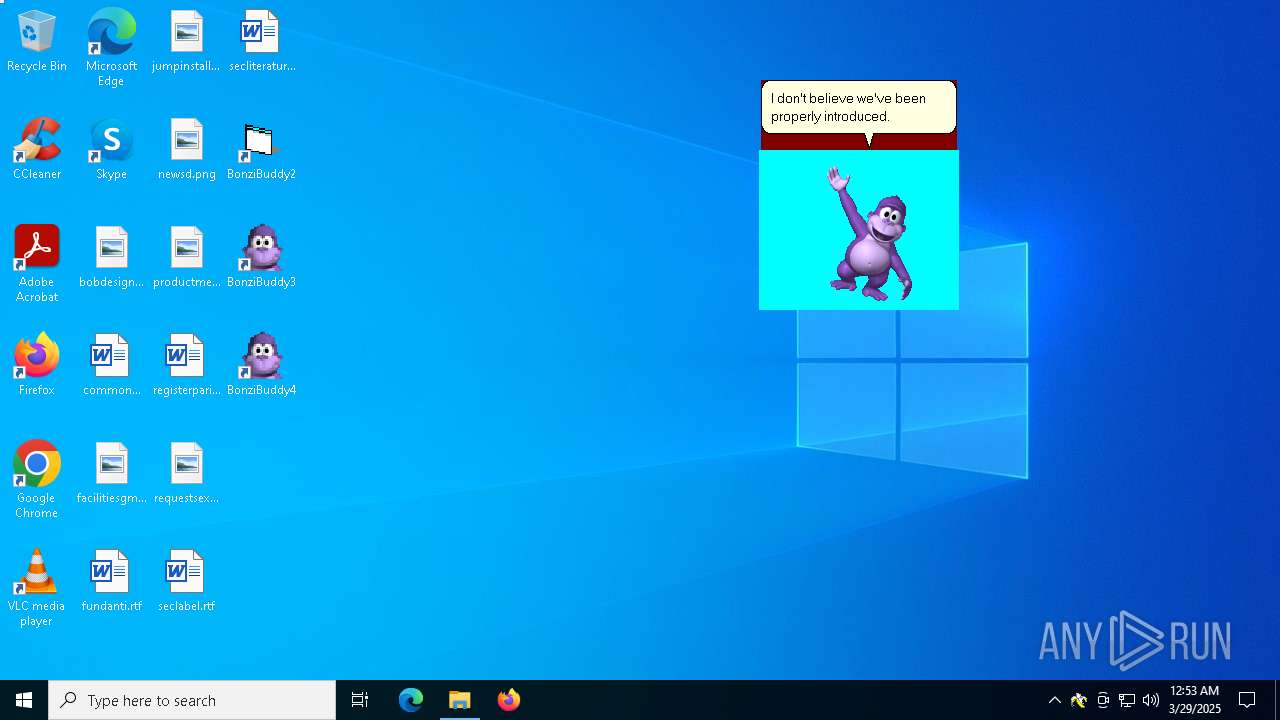Select the facilitiesgm image file icon

pos(111,473)
